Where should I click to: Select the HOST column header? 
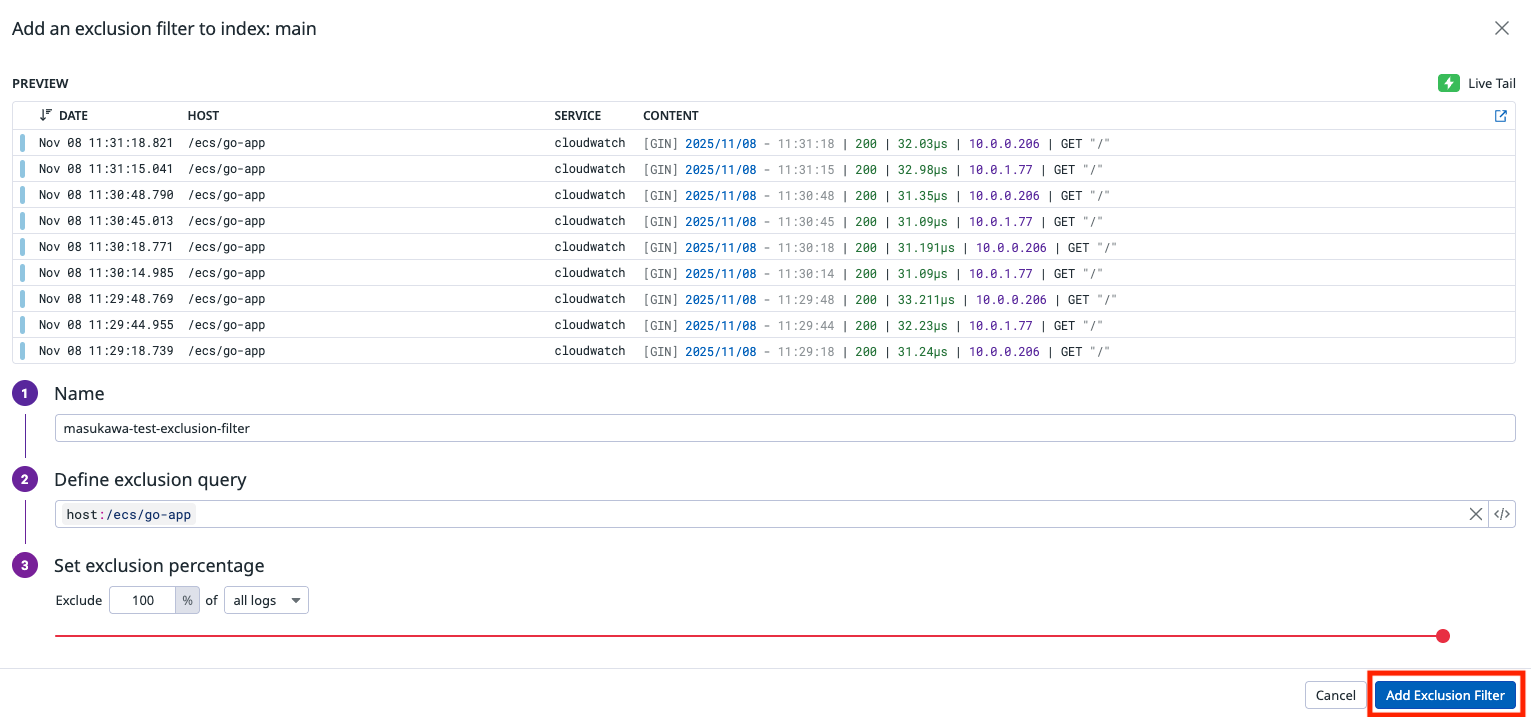point(203,116)
